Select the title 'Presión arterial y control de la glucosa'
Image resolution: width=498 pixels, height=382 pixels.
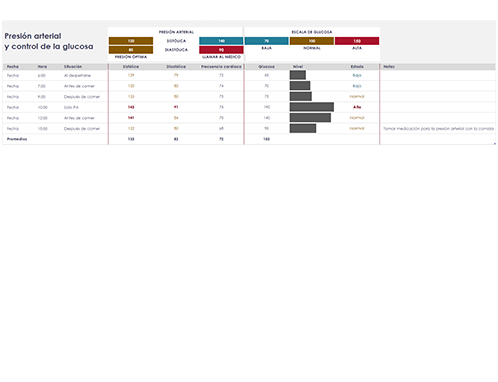pos(49,41)
